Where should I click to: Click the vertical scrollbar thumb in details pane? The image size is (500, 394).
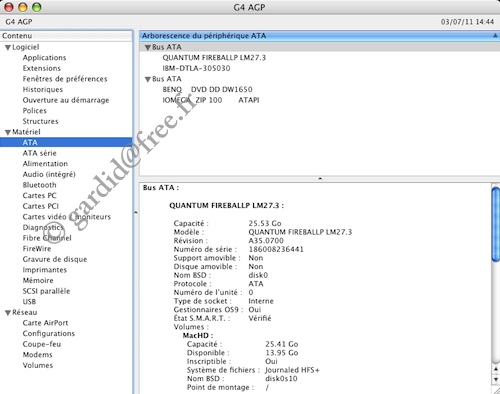[496, 224]
